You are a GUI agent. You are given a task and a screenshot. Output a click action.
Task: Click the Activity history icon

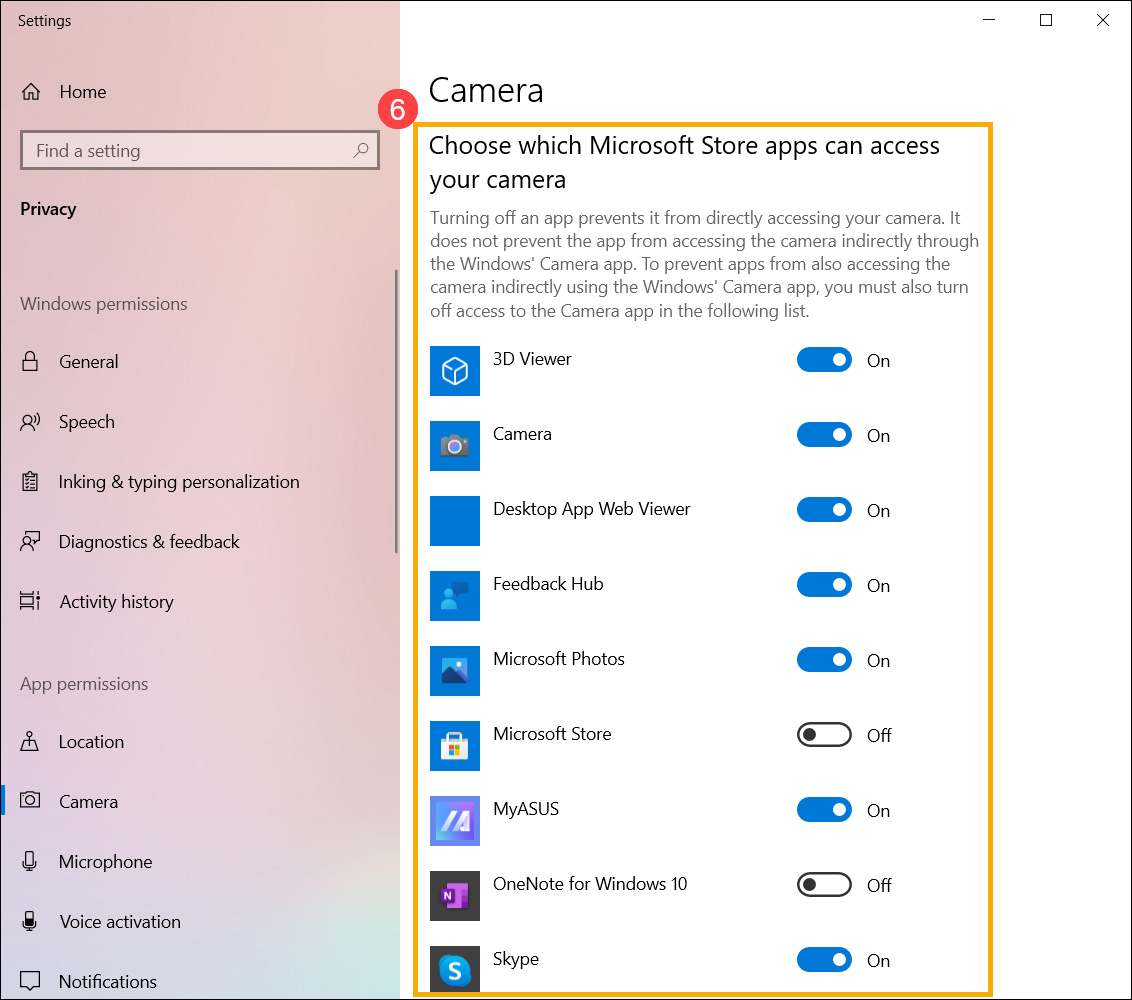tap(30, 601)
